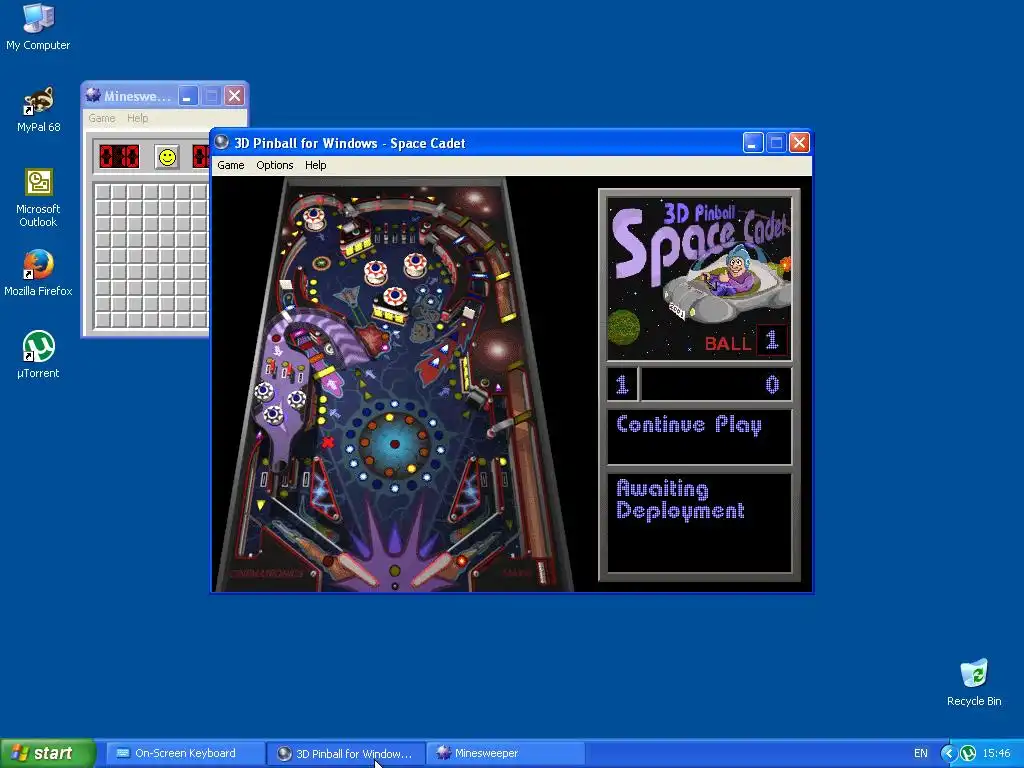The height and width of the screenshot is (768, 1024).
Task: Close the 3D Pinball window
Action: (799, 142)
